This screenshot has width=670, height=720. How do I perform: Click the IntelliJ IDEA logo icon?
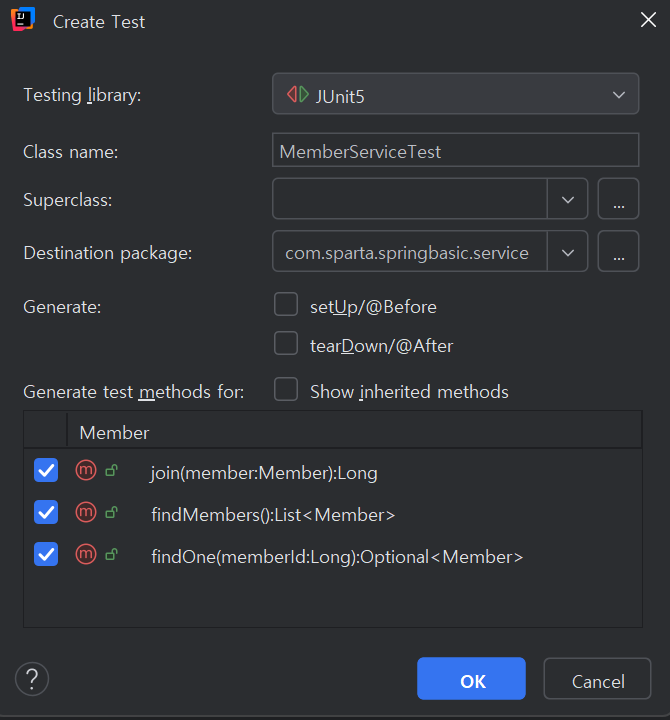click(23, 19)
